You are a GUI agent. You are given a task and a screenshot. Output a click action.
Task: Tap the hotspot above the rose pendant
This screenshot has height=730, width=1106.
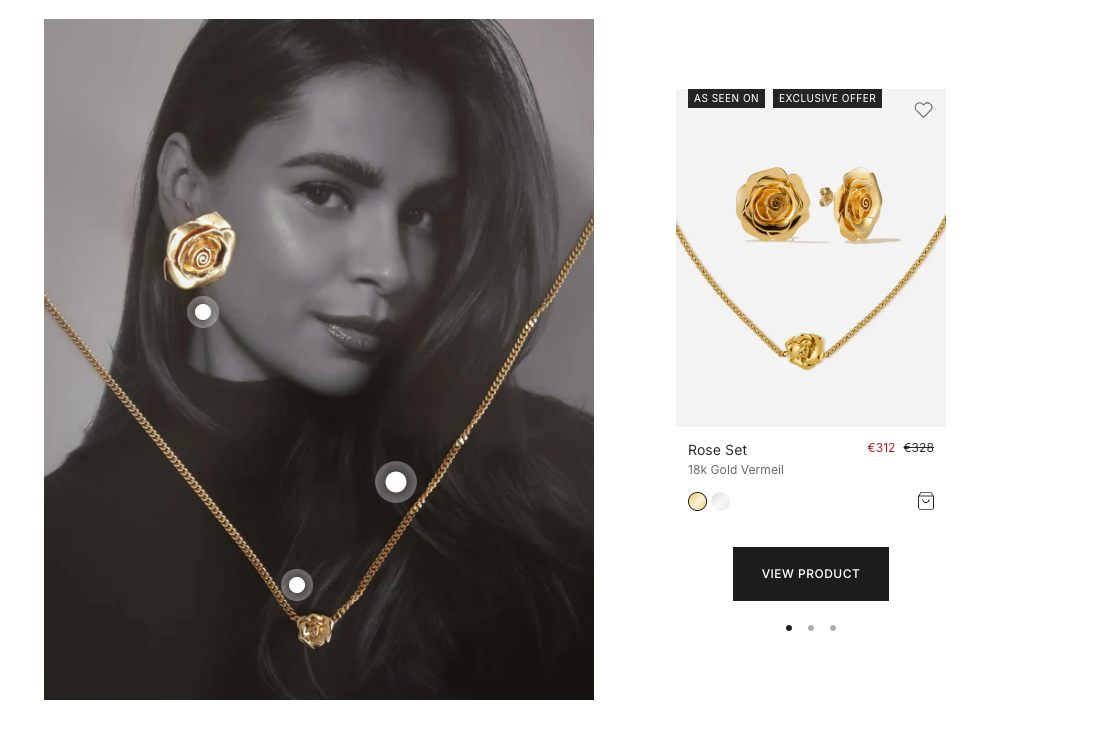[x=297, y=585]
